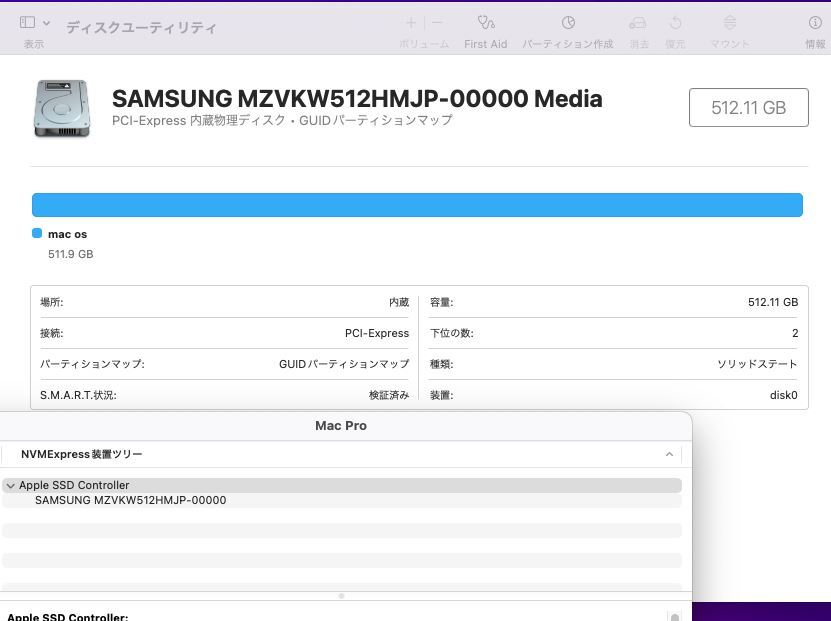Open the 表示 dropdown arrow
The image size is (831, 621).
point(44,21)
